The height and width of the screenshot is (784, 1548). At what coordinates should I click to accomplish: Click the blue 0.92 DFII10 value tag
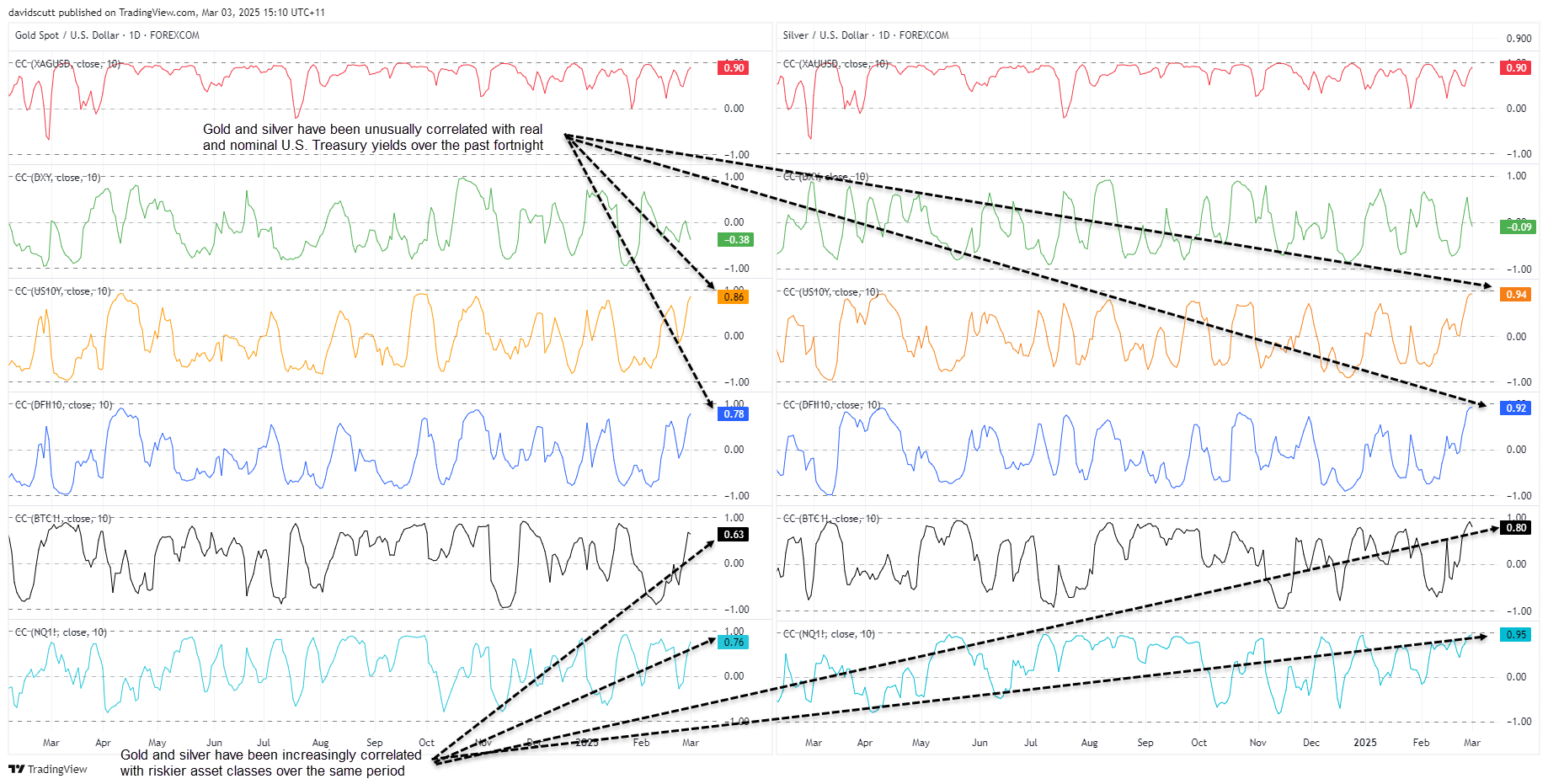point(1516,408)
